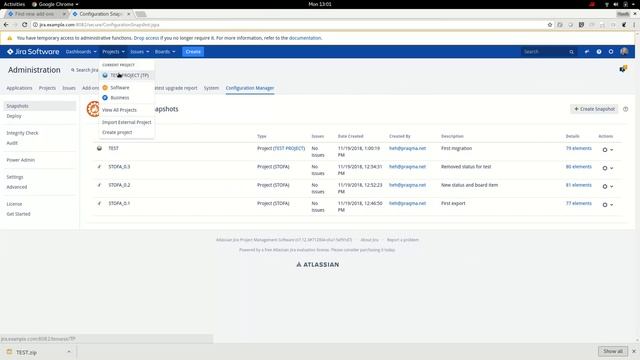The width and height of the screenshot is (640, 360).
Task: Open the Applications admin tab
Action: [19, 88]
